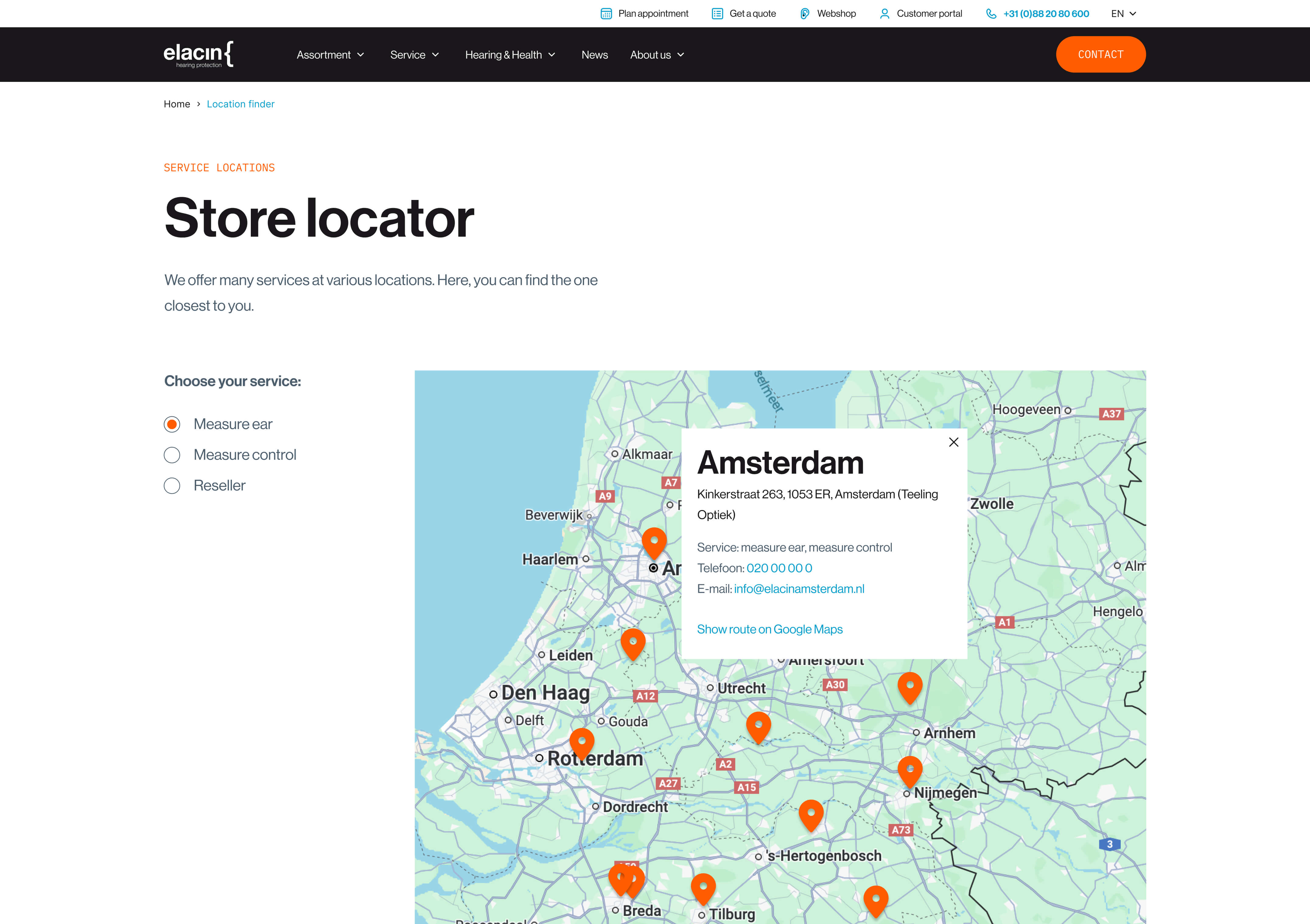Viewport: 1310px width, 924px height.
Task: Select the map pin near Nijmegen
Action: (911, 769)
